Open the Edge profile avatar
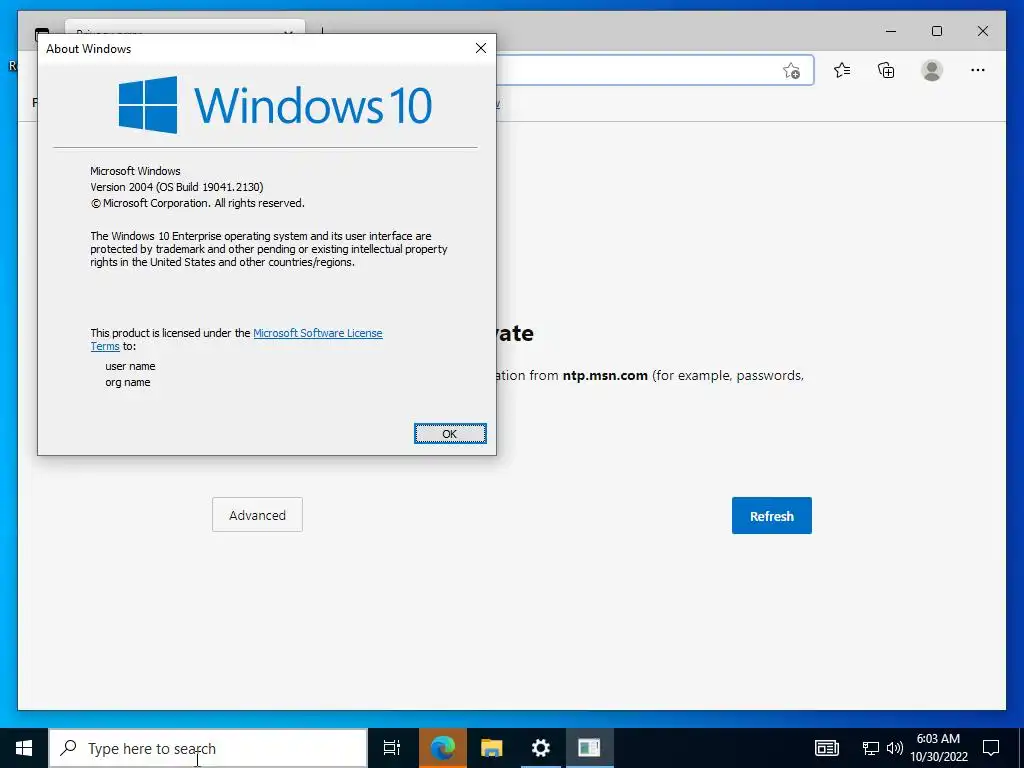The height and width of the screenshot is (768, 1024). pos(932,70)
